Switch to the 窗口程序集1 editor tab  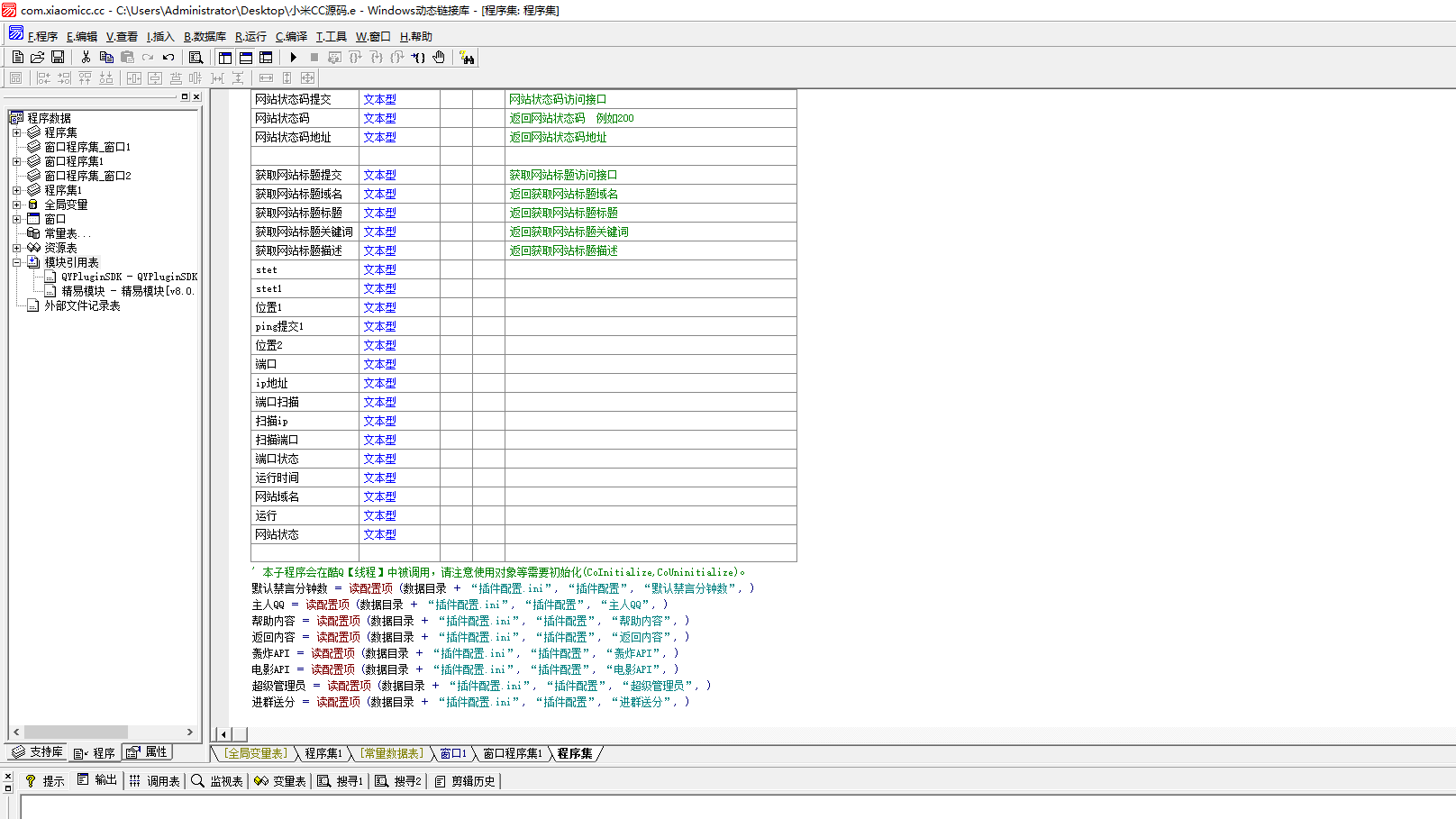(x=512, y=753)
